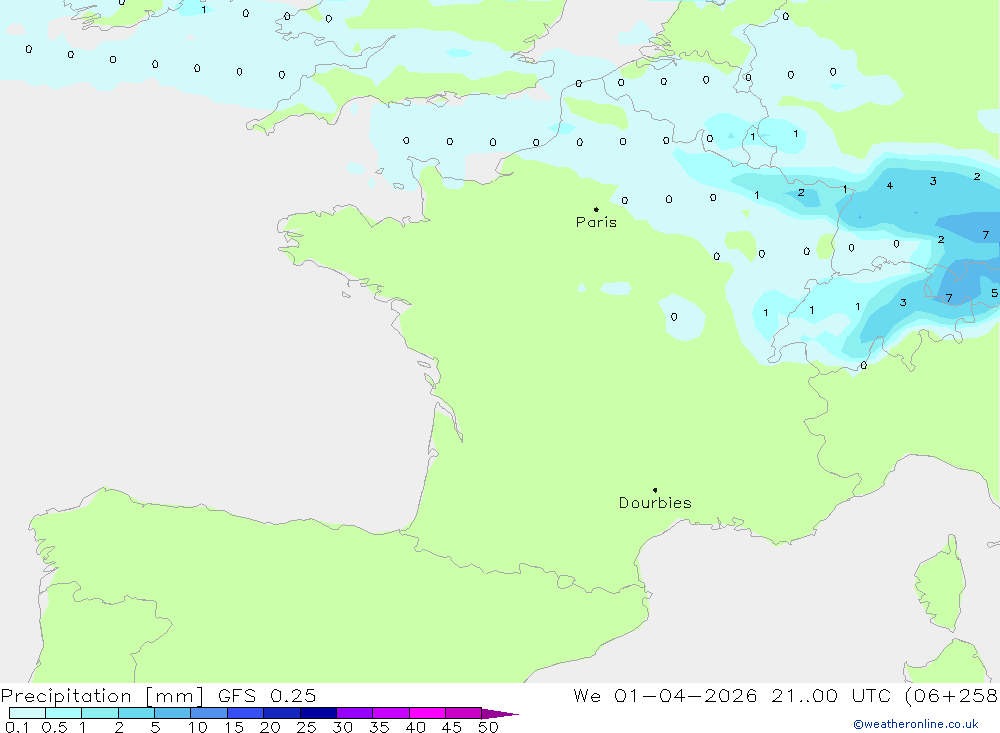Pick the 30–35 mm purple legend swatch
Screen dimensions: 1000x733
coord(355,713)
